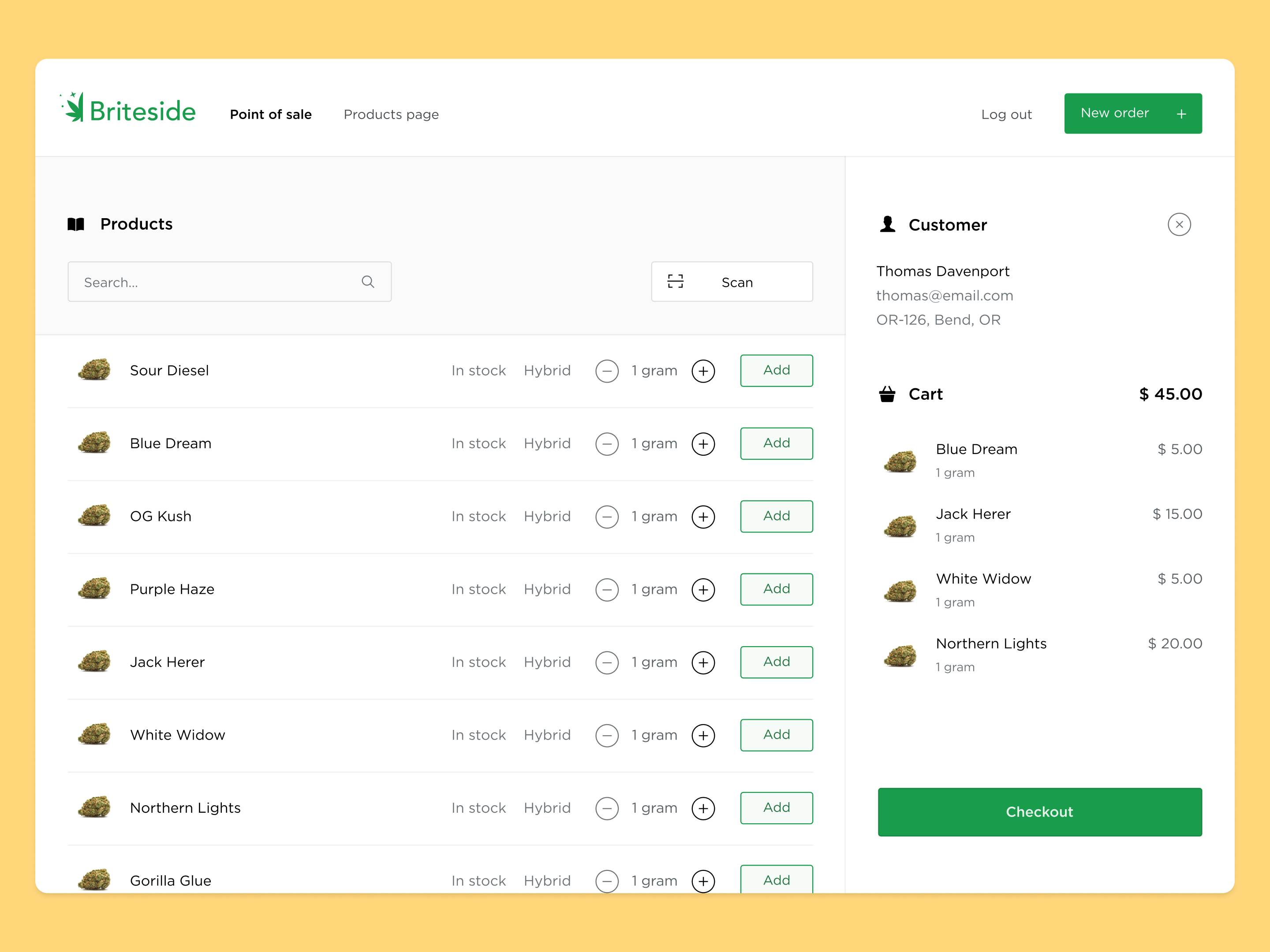Image resolution: width=1270 pixels, height=952 pixels.
Task: Increase Sour Diesel quantity
Action: tap(703, 371)
